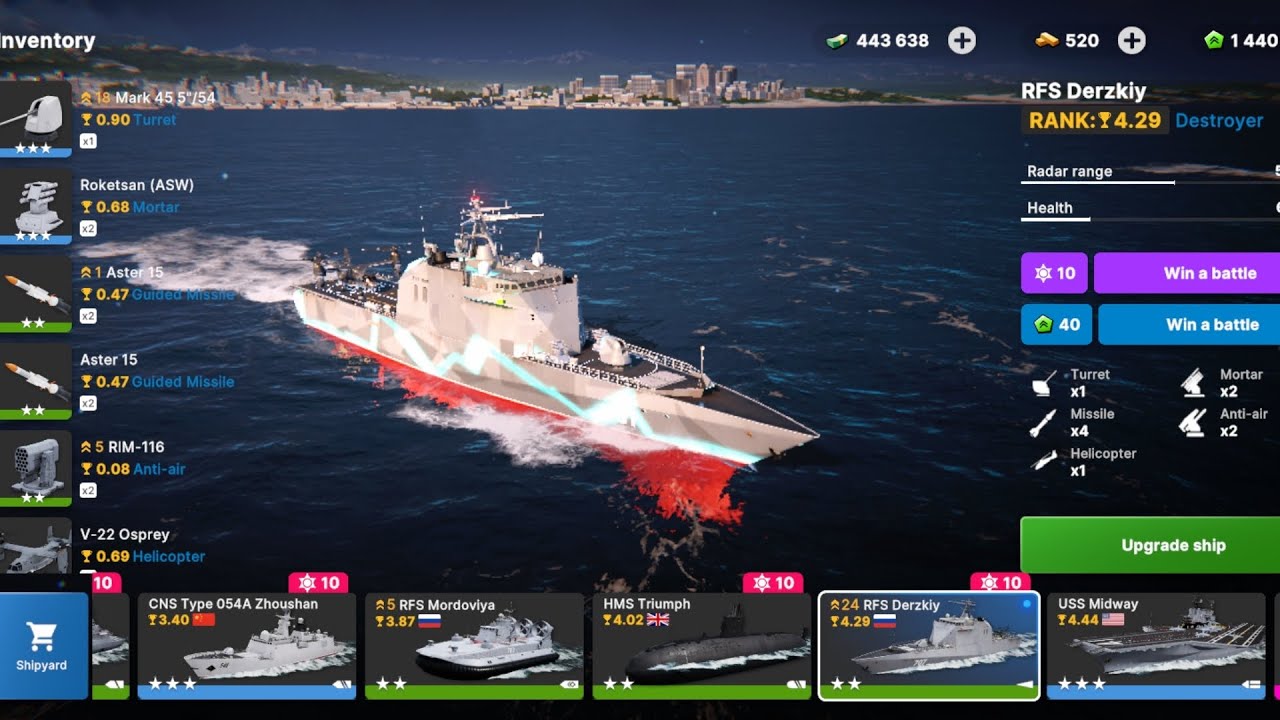Screen dimensions: 1280x720
Task: Open the Inventory heading
Action: pyautogui.click(x=47, y=41)
